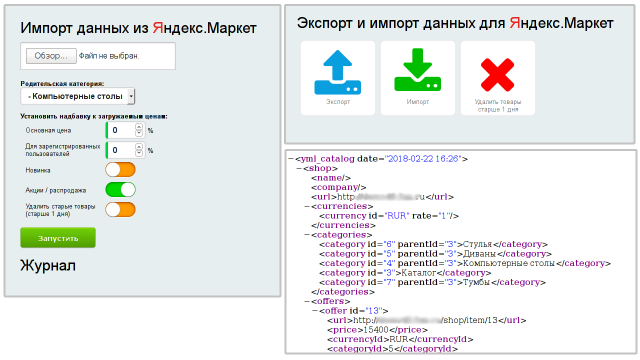Click the category line containing Тумбы
The width and height of the screenshot is (640, 360).
433,282
